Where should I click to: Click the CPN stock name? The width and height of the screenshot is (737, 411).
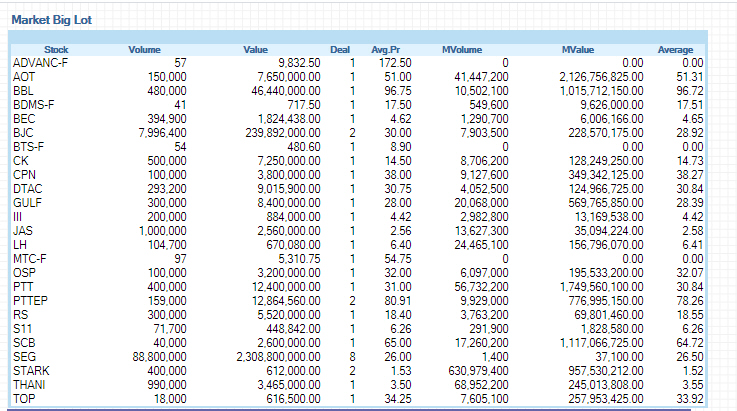[24, 175]
